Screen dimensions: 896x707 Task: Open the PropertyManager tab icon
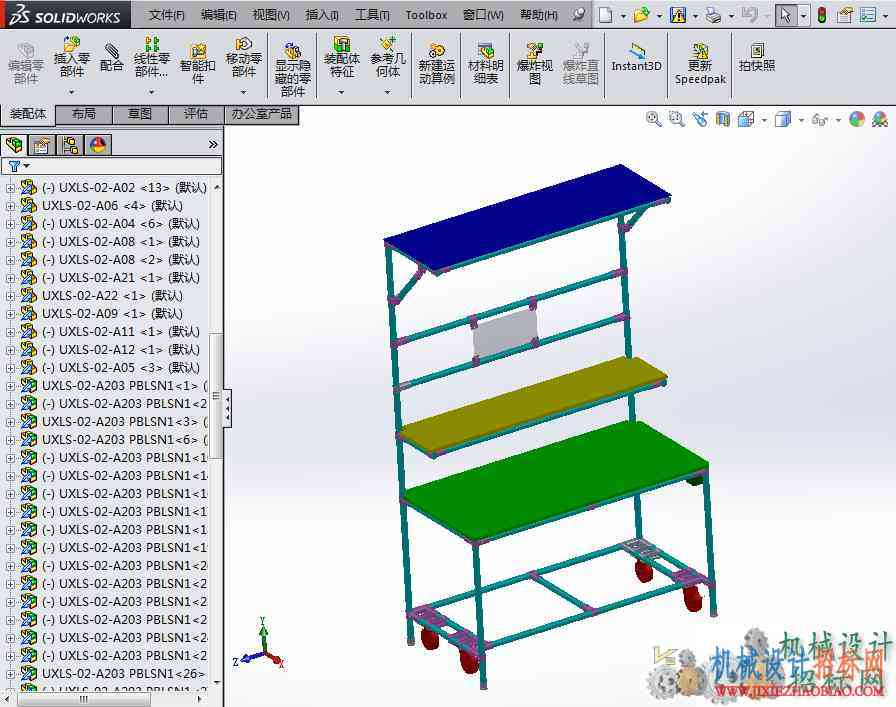click(x=41, y=145)
